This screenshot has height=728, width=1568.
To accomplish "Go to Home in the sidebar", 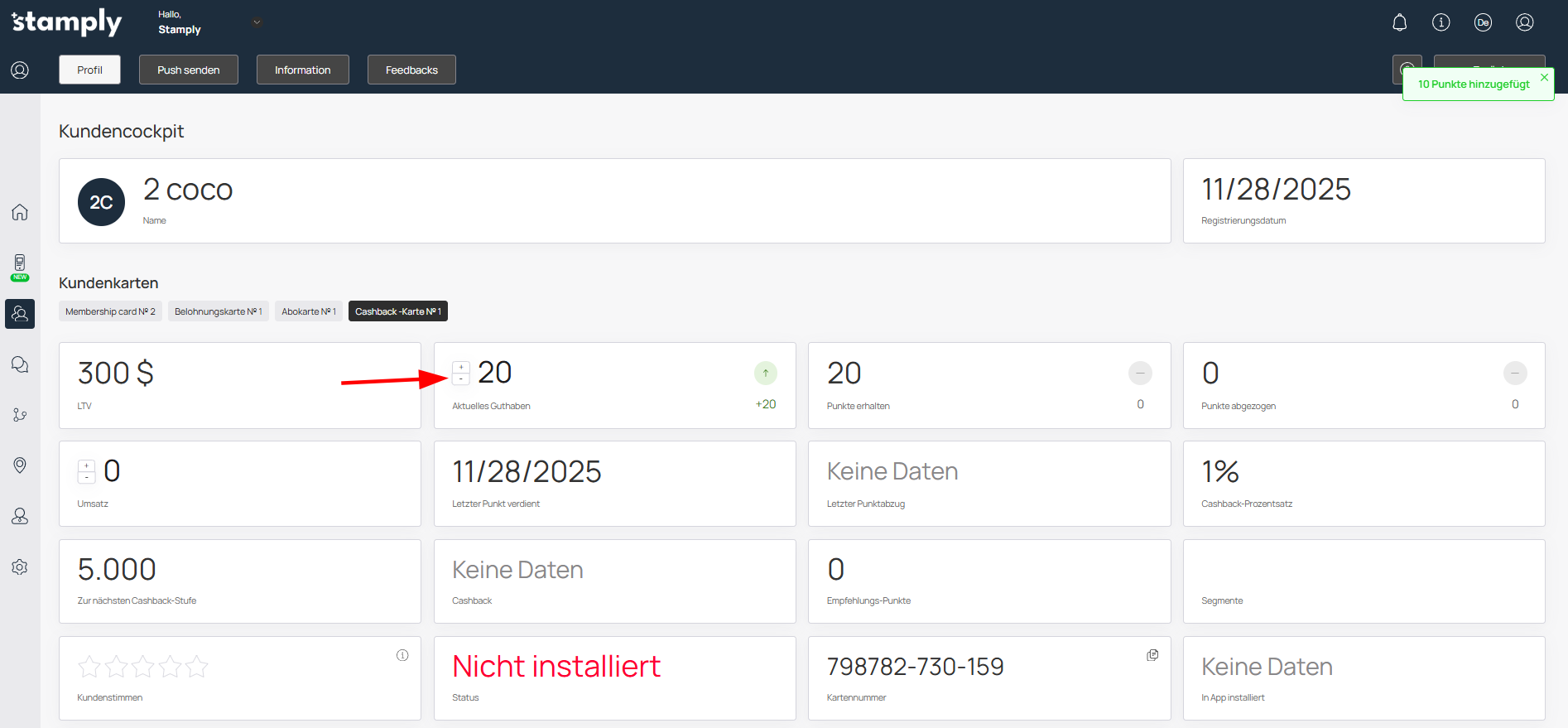I will coord(20,212).
